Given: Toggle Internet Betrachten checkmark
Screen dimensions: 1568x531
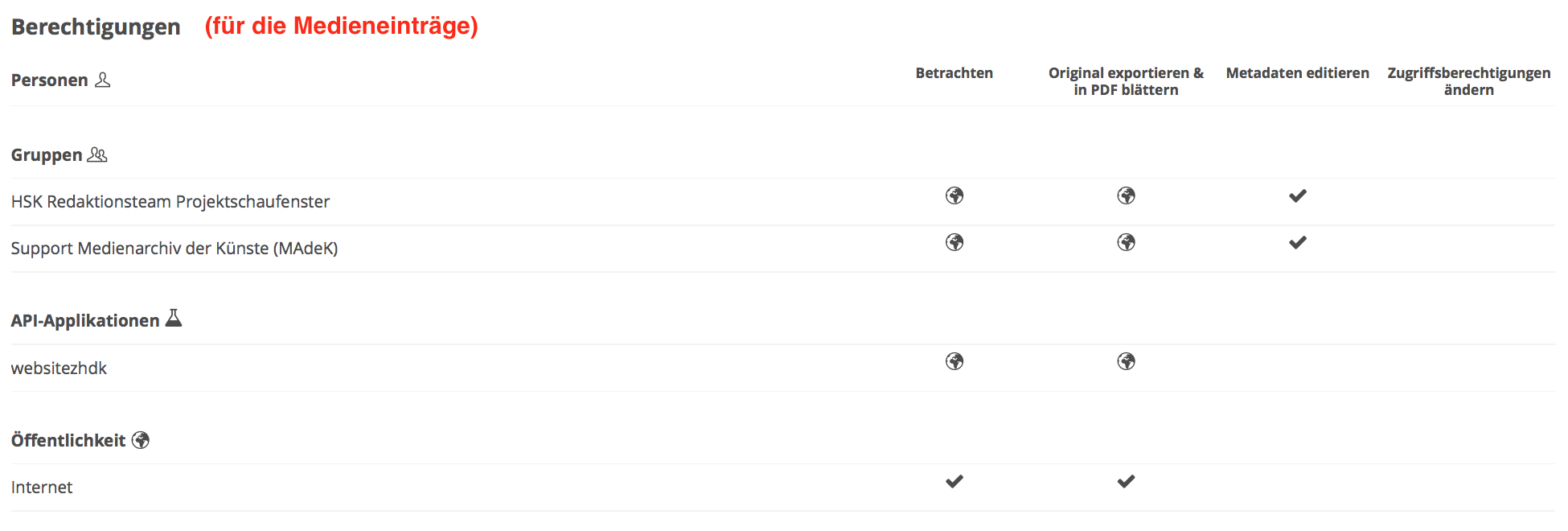Looking at the screenshot, I should (954, 481).
